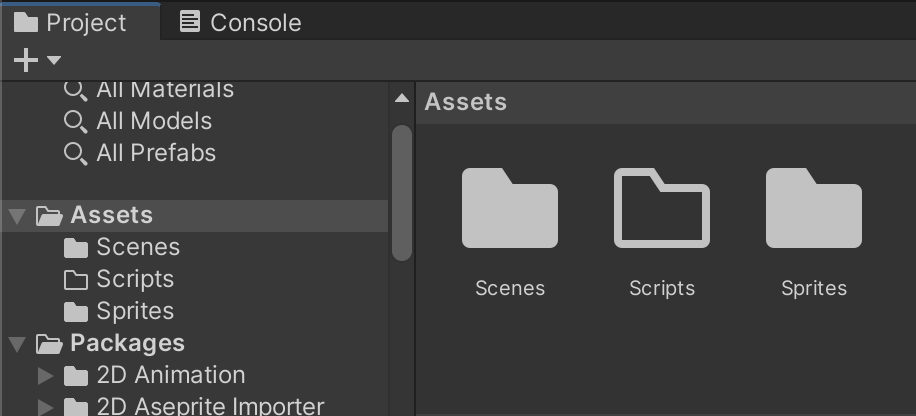
Task: Expand the 2D Aseprite Importer package
Action: click(45, 406)
